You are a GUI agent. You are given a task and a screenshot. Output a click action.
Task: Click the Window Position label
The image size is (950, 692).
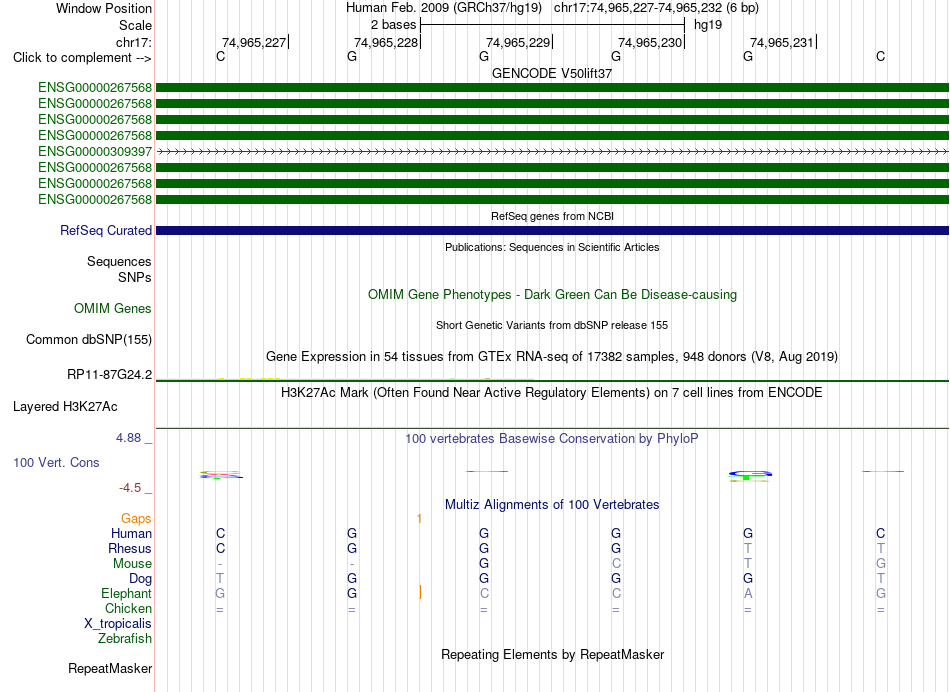[104, 8]
